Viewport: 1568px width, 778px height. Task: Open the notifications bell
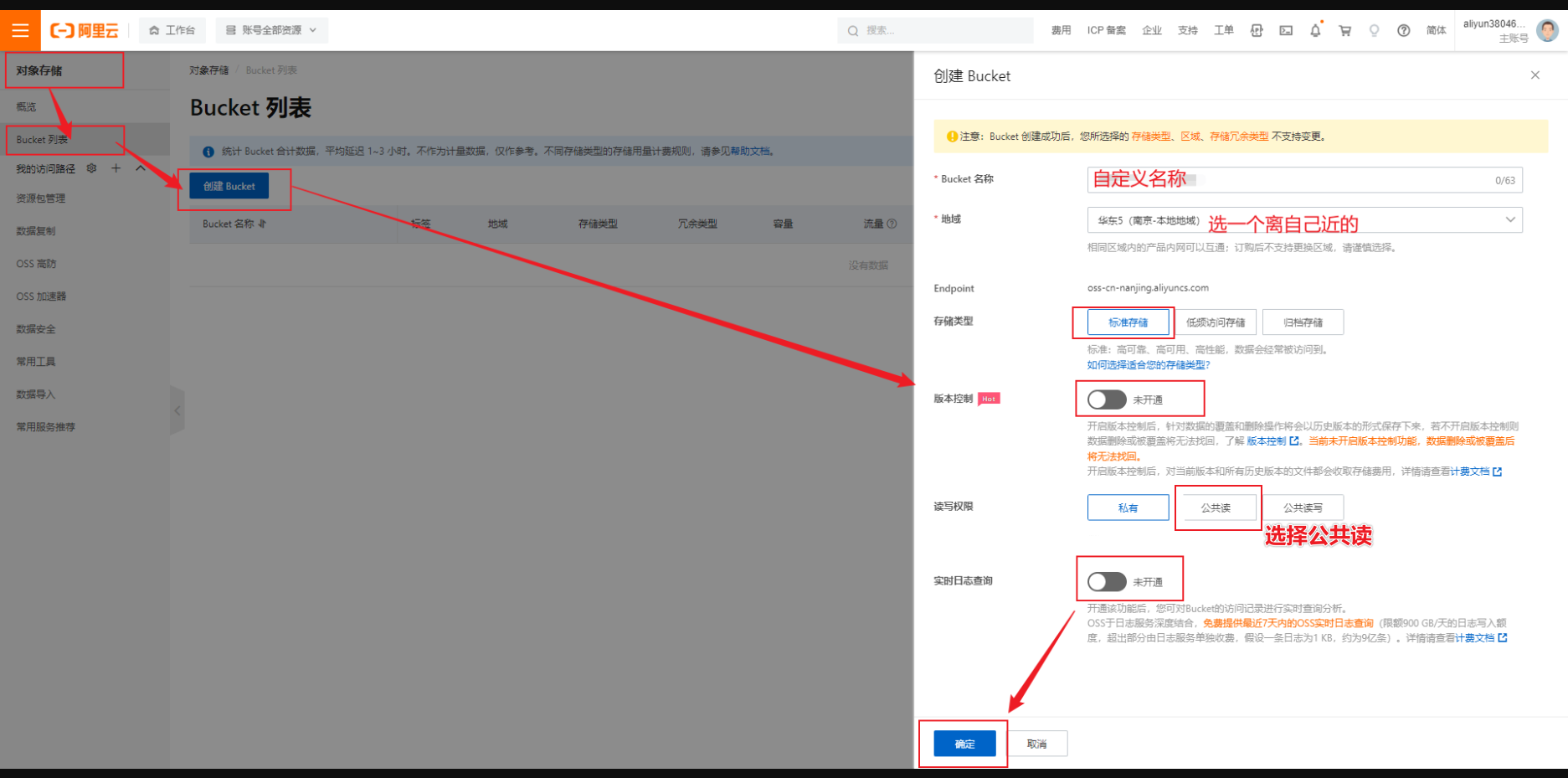point(1316,30)
